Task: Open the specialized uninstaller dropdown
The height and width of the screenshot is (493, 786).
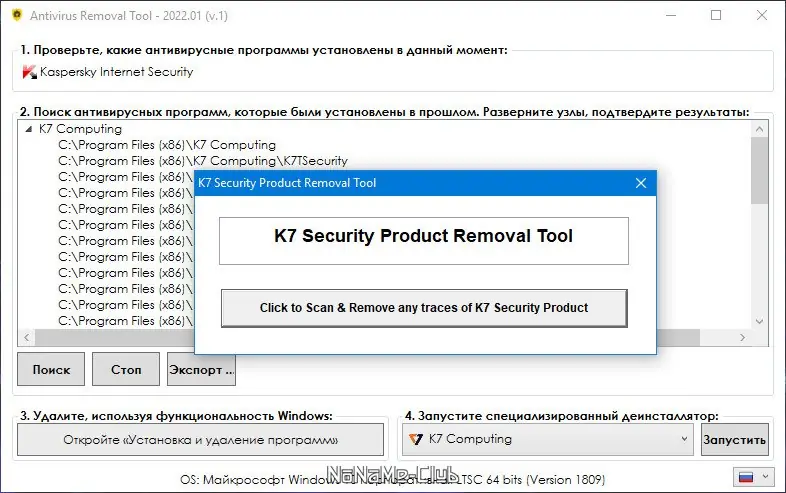Action: point(684,439)
